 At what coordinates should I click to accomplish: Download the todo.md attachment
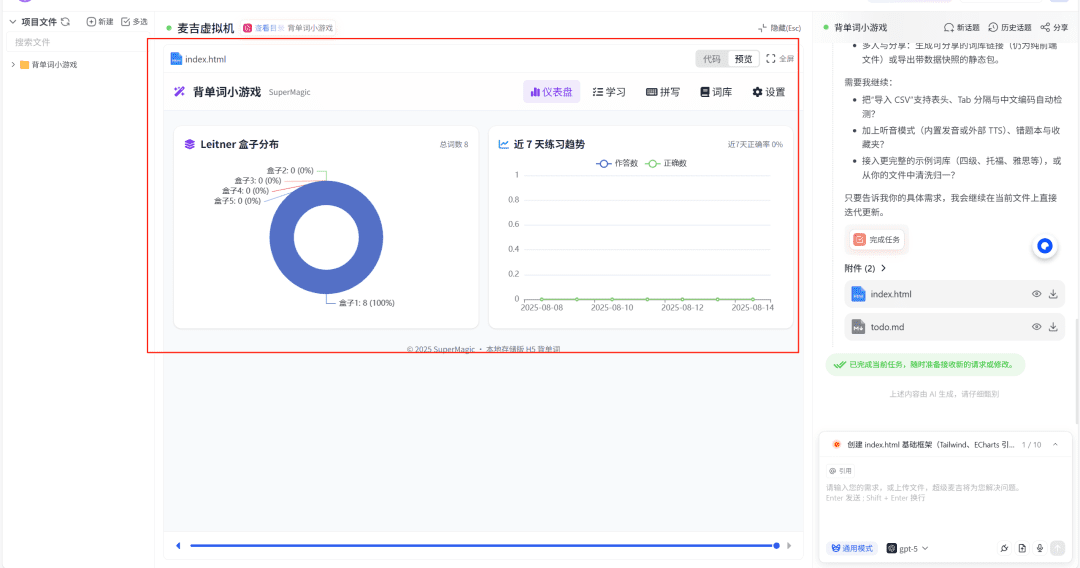pyautogui.click(x=1052, y=327)
